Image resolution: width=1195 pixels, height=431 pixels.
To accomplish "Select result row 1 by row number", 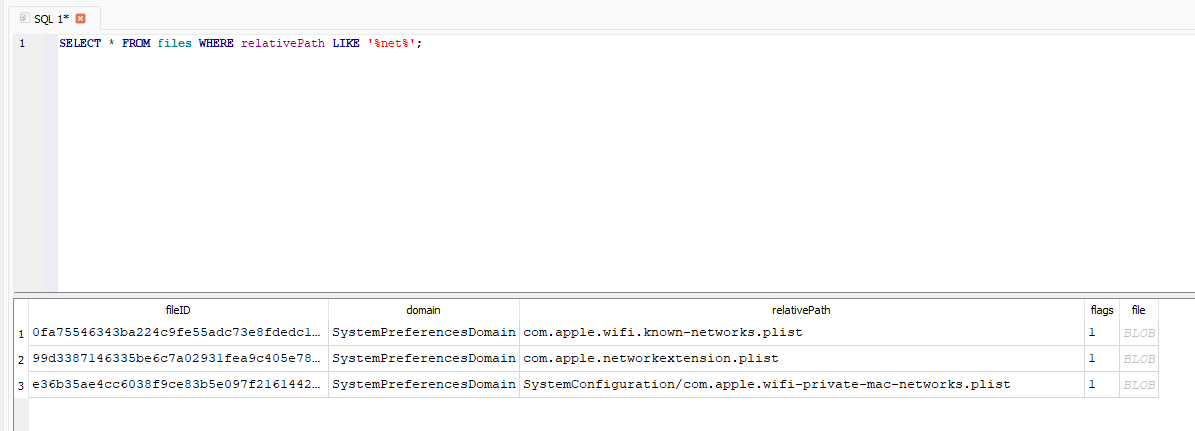I will pos(21,332).
